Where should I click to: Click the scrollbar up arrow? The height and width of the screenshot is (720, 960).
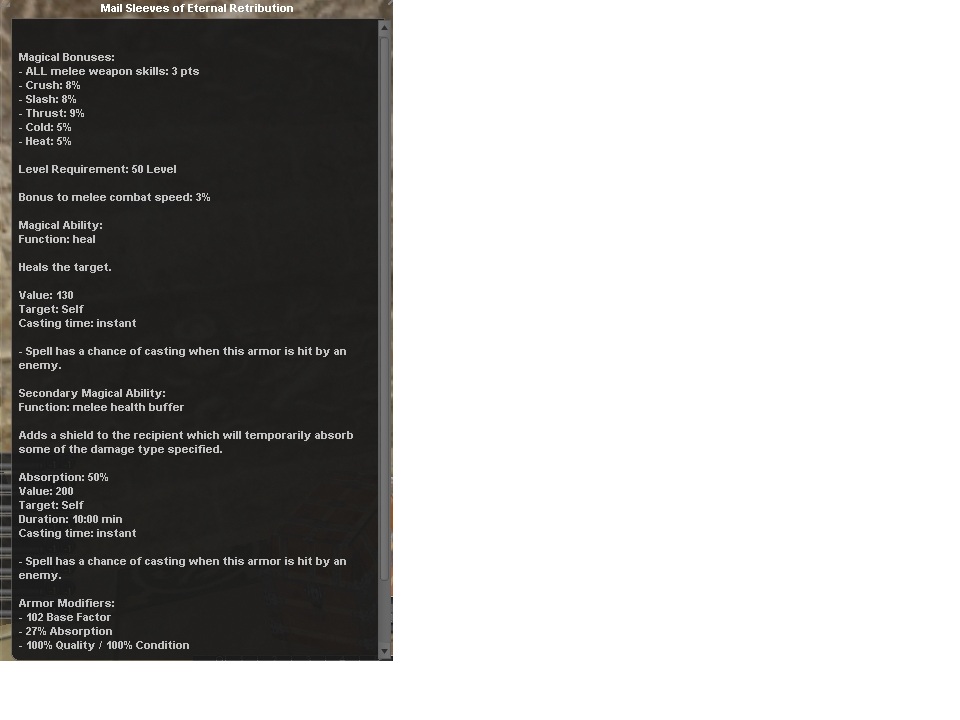click(x=384, y=28)
